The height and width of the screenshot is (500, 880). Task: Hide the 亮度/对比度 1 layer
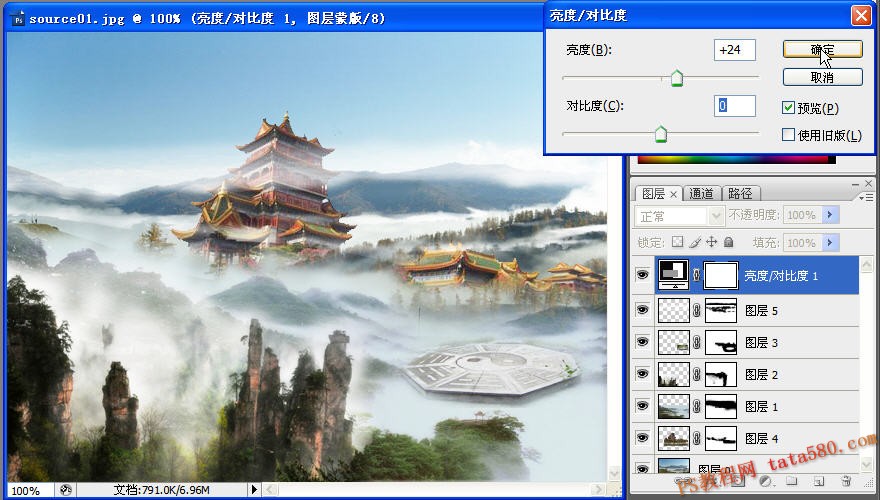tap(643, 275)
